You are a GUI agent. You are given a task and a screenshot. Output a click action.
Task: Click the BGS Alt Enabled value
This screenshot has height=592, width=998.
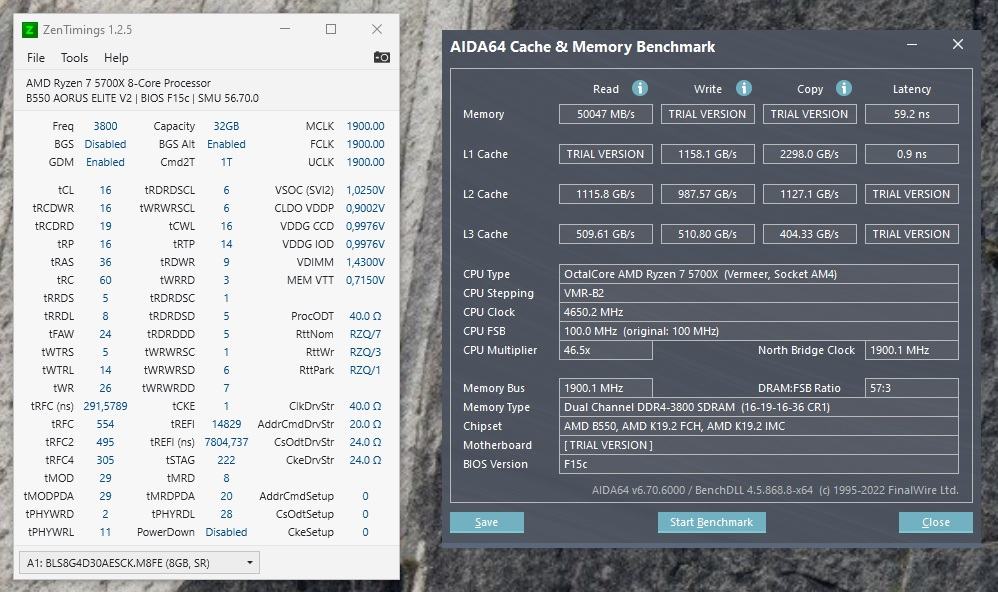[226, 144]
